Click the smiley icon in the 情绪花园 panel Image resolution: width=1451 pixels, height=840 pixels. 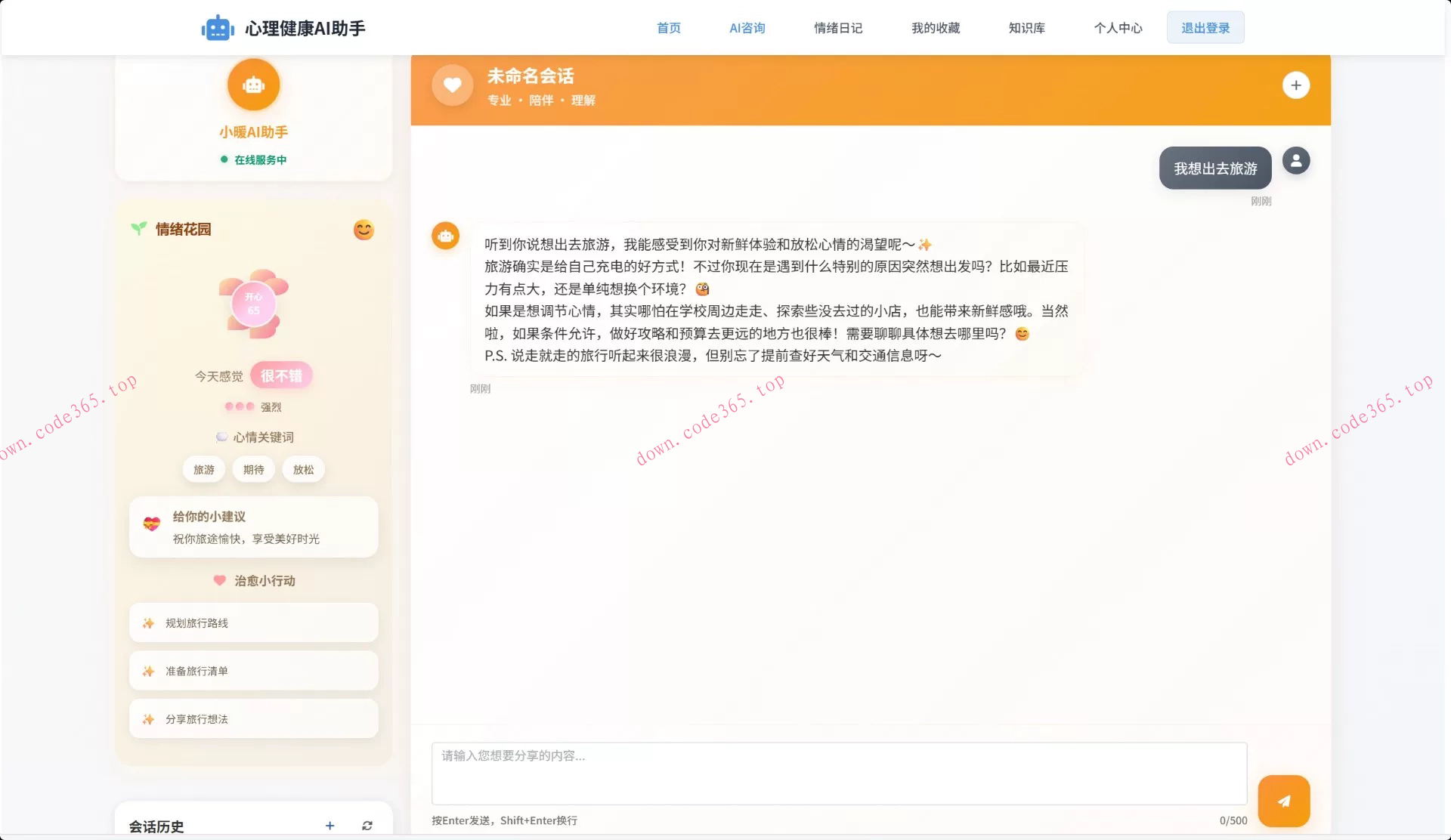364,230
